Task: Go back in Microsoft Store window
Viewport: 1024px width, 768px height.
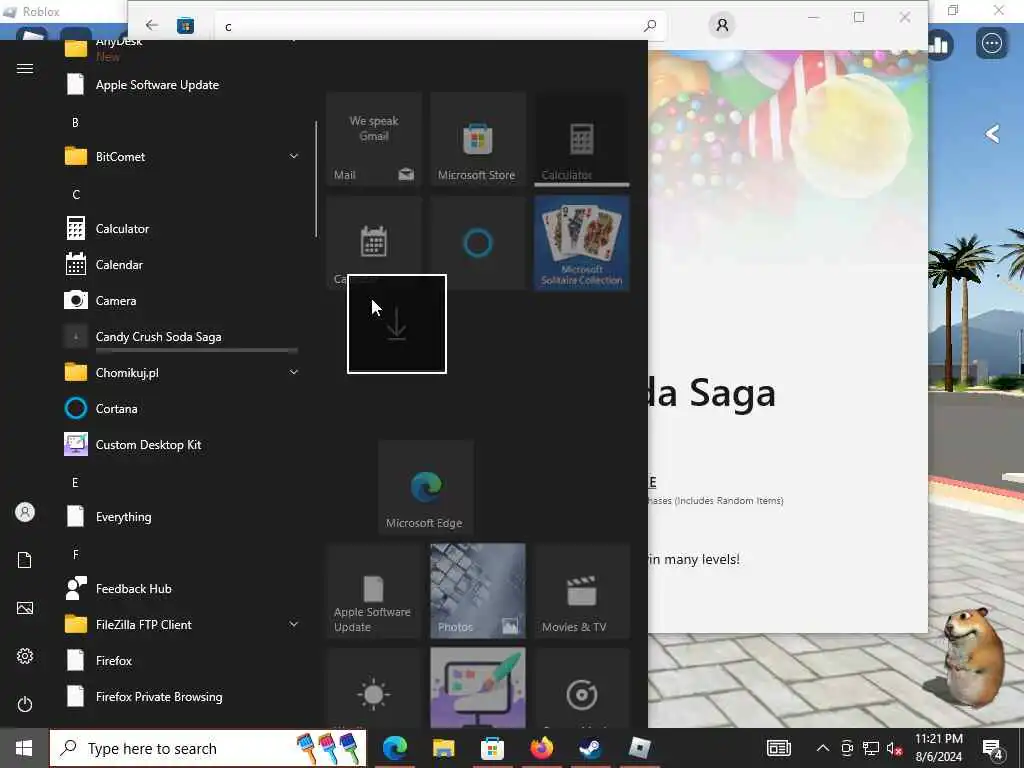Action: click(x=152, y=25)
